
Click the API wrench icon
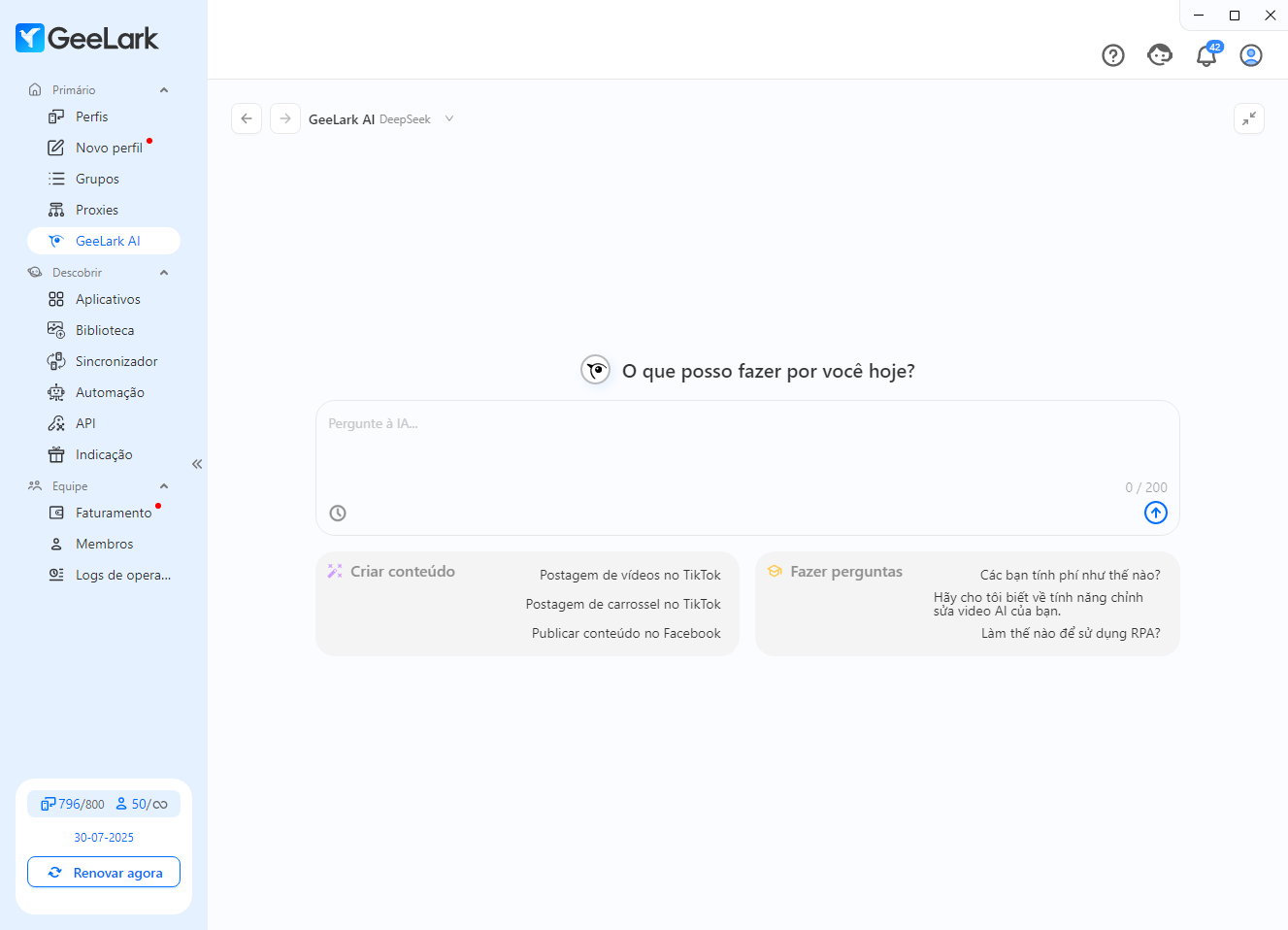56,423
